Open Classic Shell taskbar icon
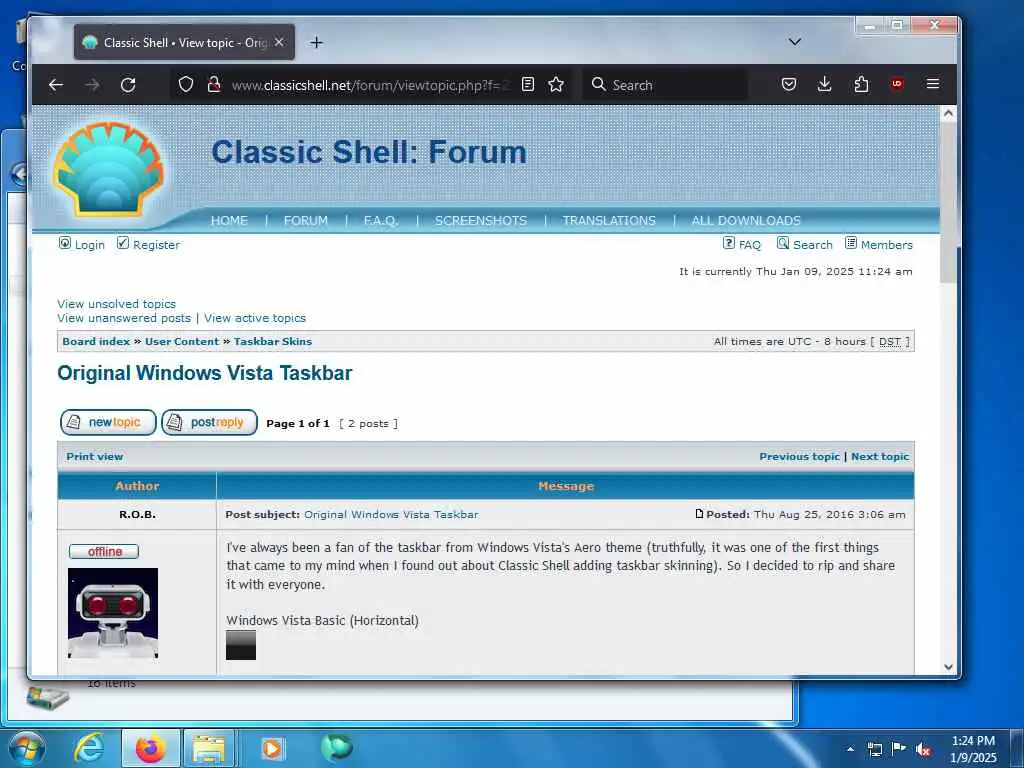1024x768 pixels. 336,748
